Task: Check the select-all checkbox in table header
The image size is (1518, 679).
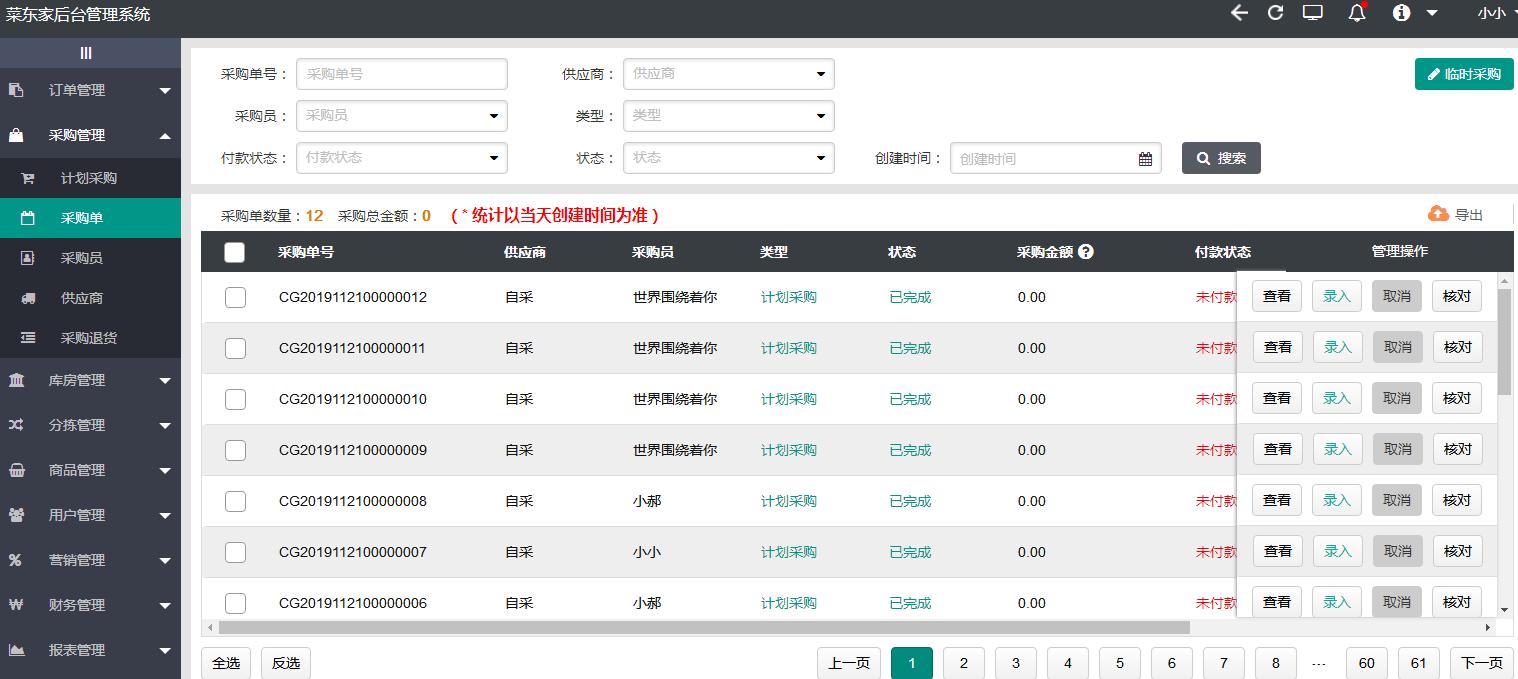Action: coord(234,252)
